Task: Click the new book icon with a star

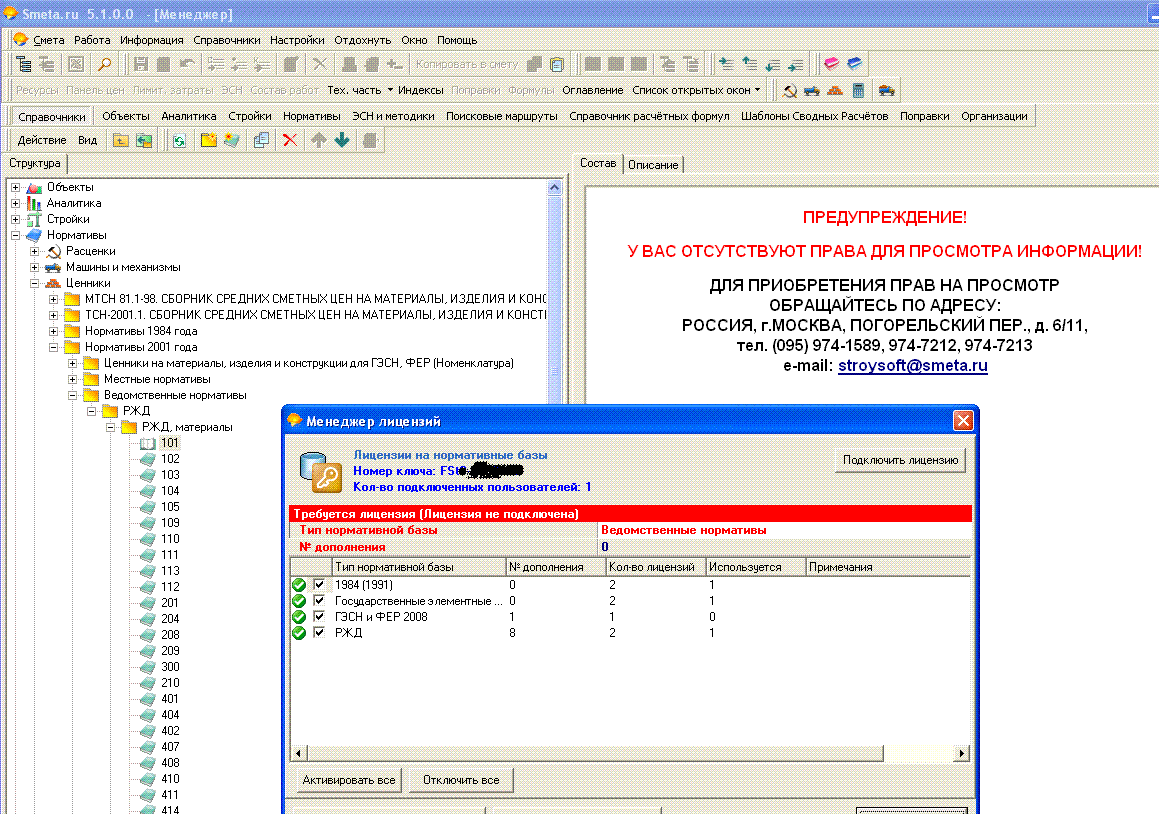Action: coord(231,140)
